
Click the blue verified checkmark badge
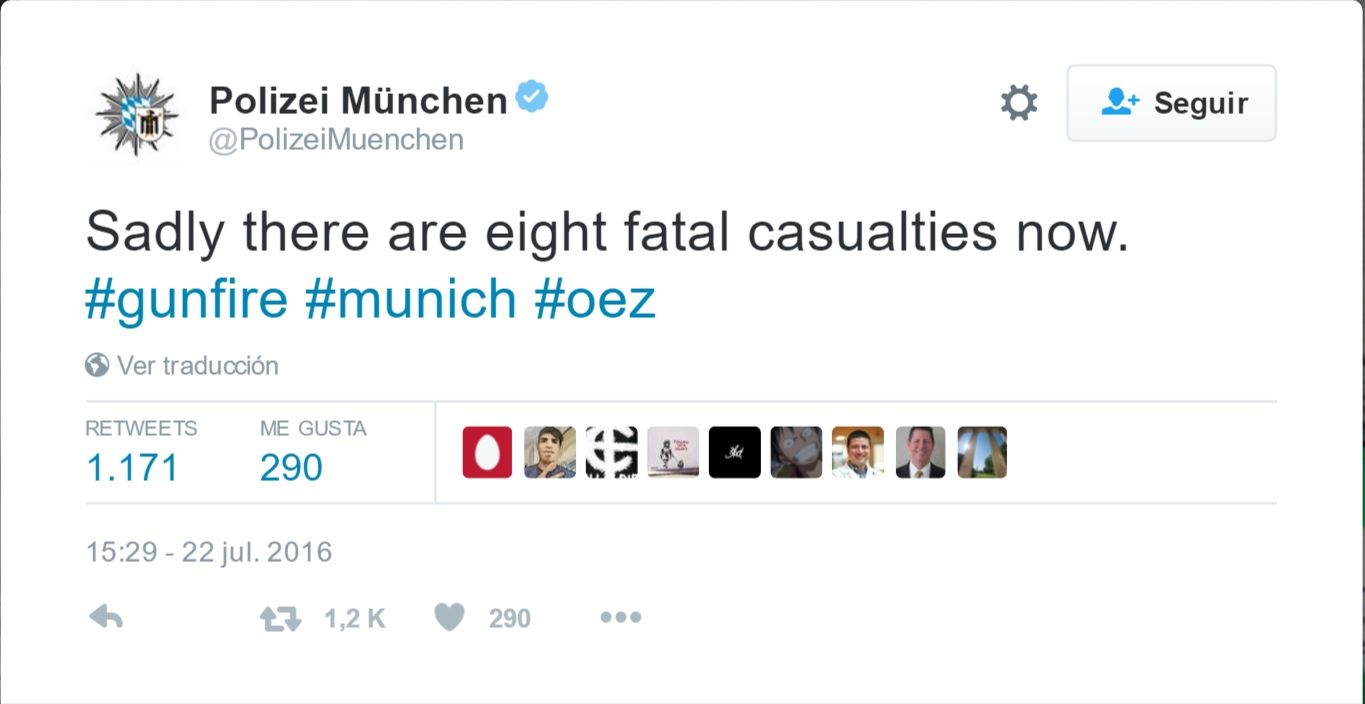coord(531,98)
